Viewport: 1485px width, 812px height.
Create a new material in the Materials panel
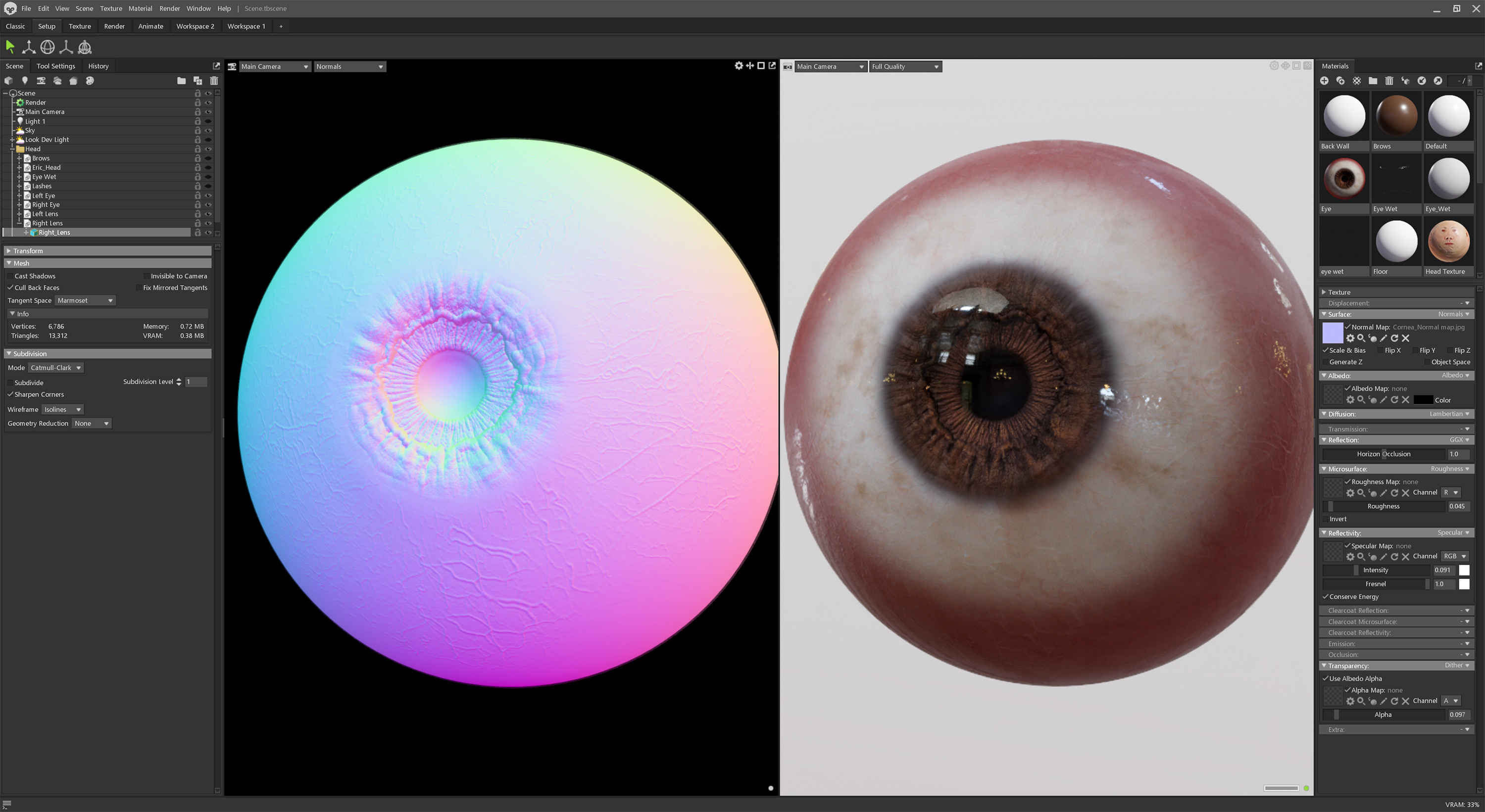pyautogui.click(x=1325, y=81)
